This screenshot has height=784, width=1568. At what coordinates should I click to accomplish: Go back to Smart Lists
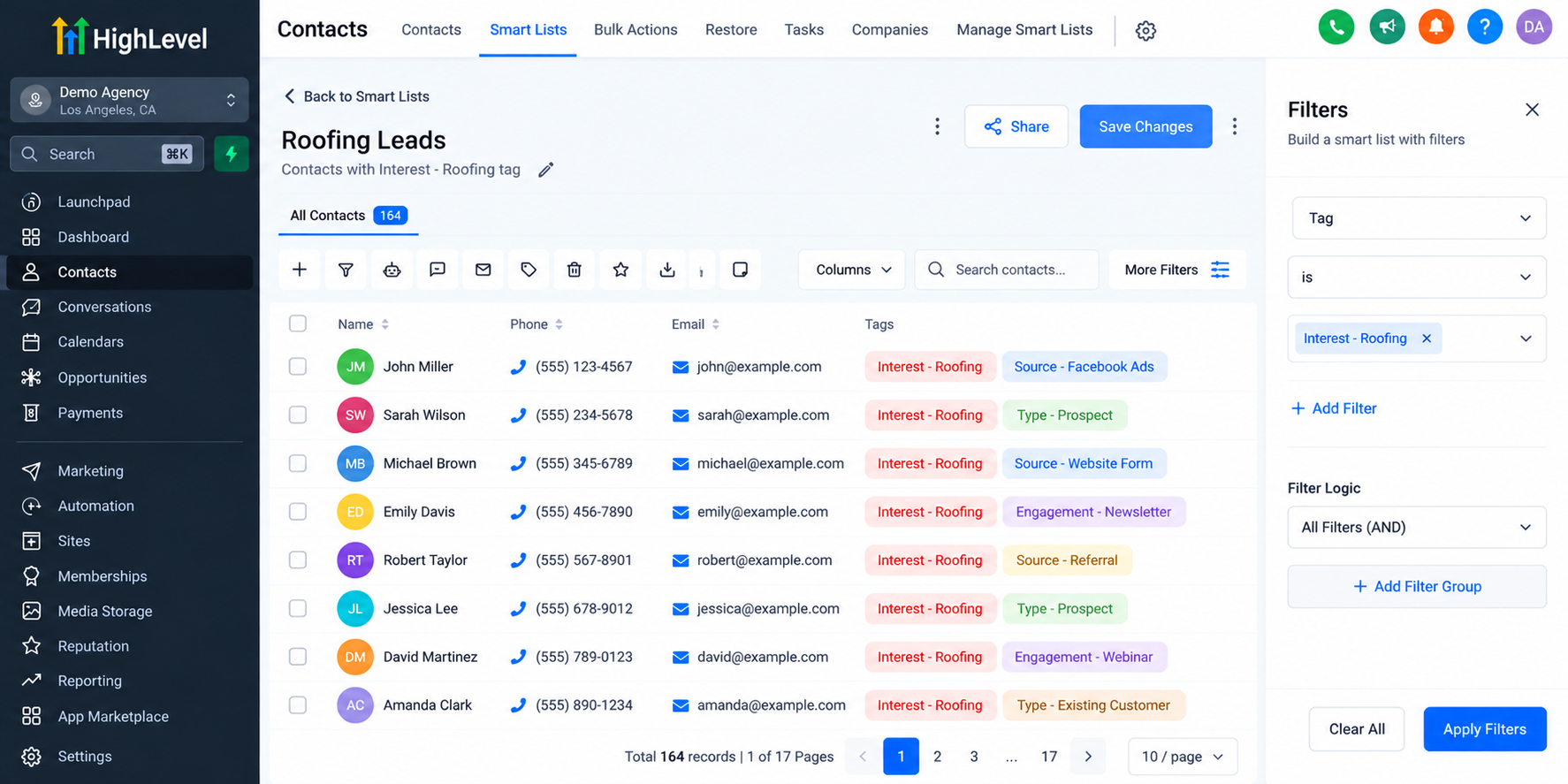(x=356, y=96)
